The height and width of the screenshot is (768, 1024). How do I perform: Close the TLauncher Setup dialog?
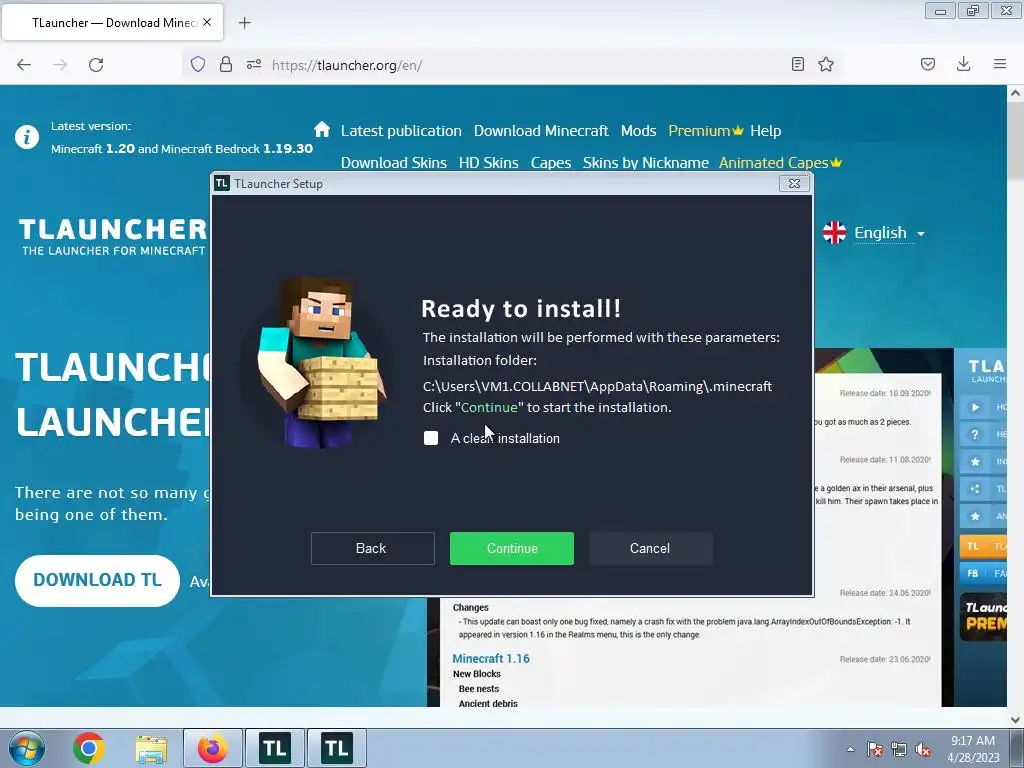(x=794, y=184)
